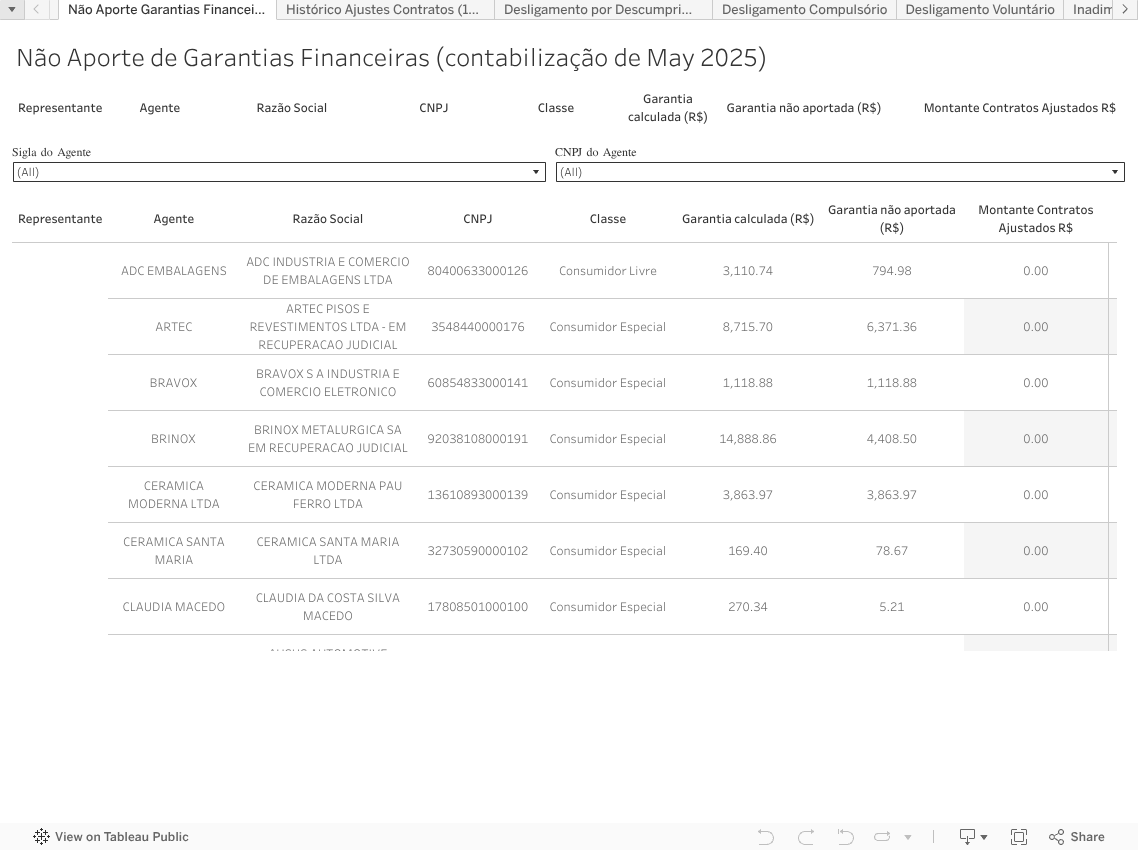Viewport: 1138px width, 850px height.
Task: Click the 3,110.74 guarantee value
Action: (x=748, y=271)
